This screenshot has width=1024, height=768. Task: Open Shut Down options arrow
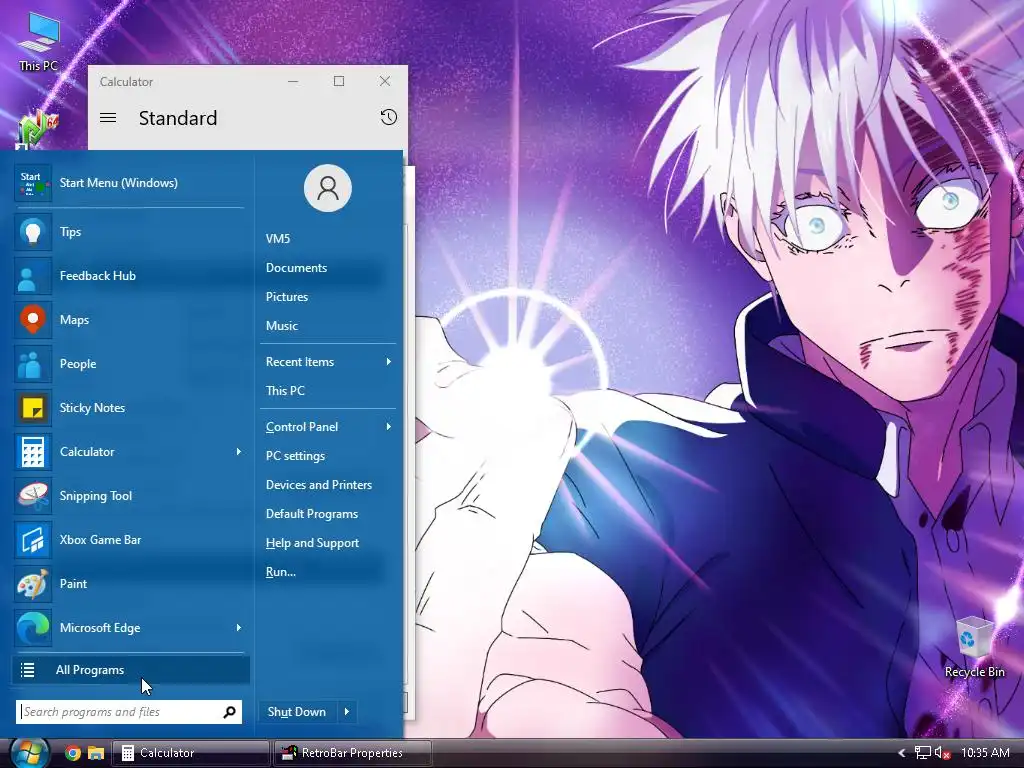[347, 712]
